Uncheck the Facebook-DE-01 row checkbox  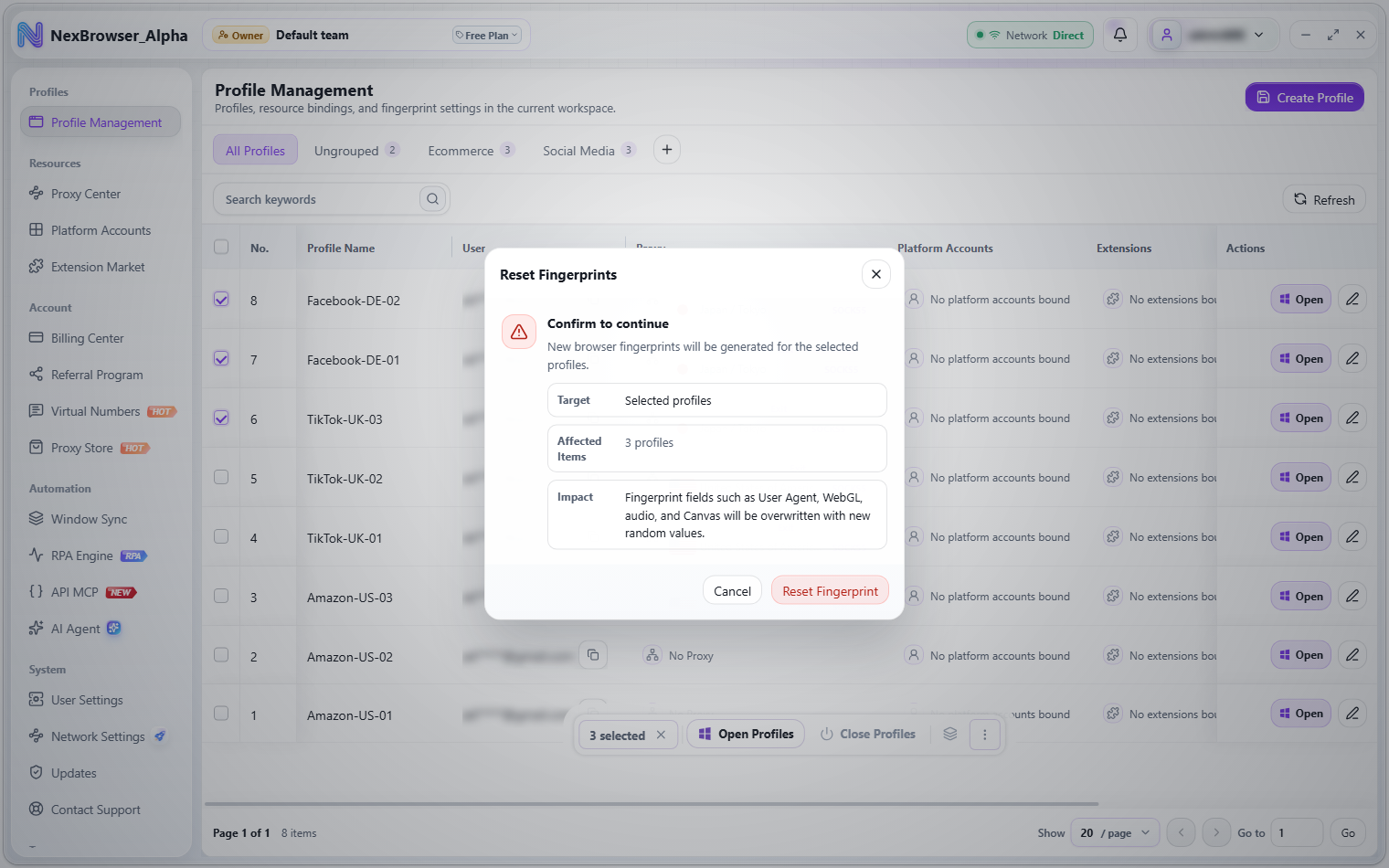tap(221, 358)
